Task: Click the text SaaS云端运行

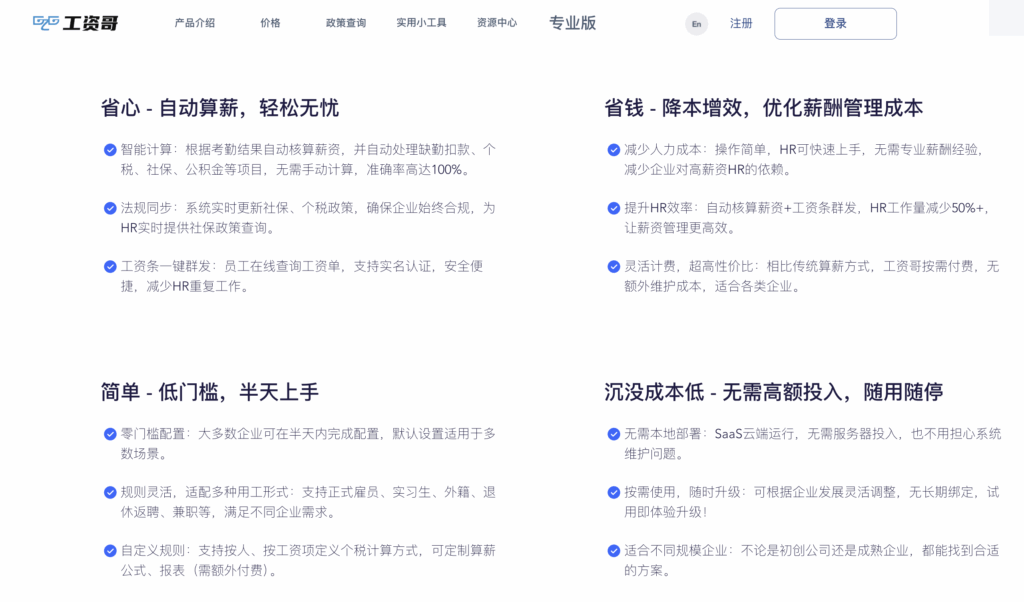Action: click(754, 434)
